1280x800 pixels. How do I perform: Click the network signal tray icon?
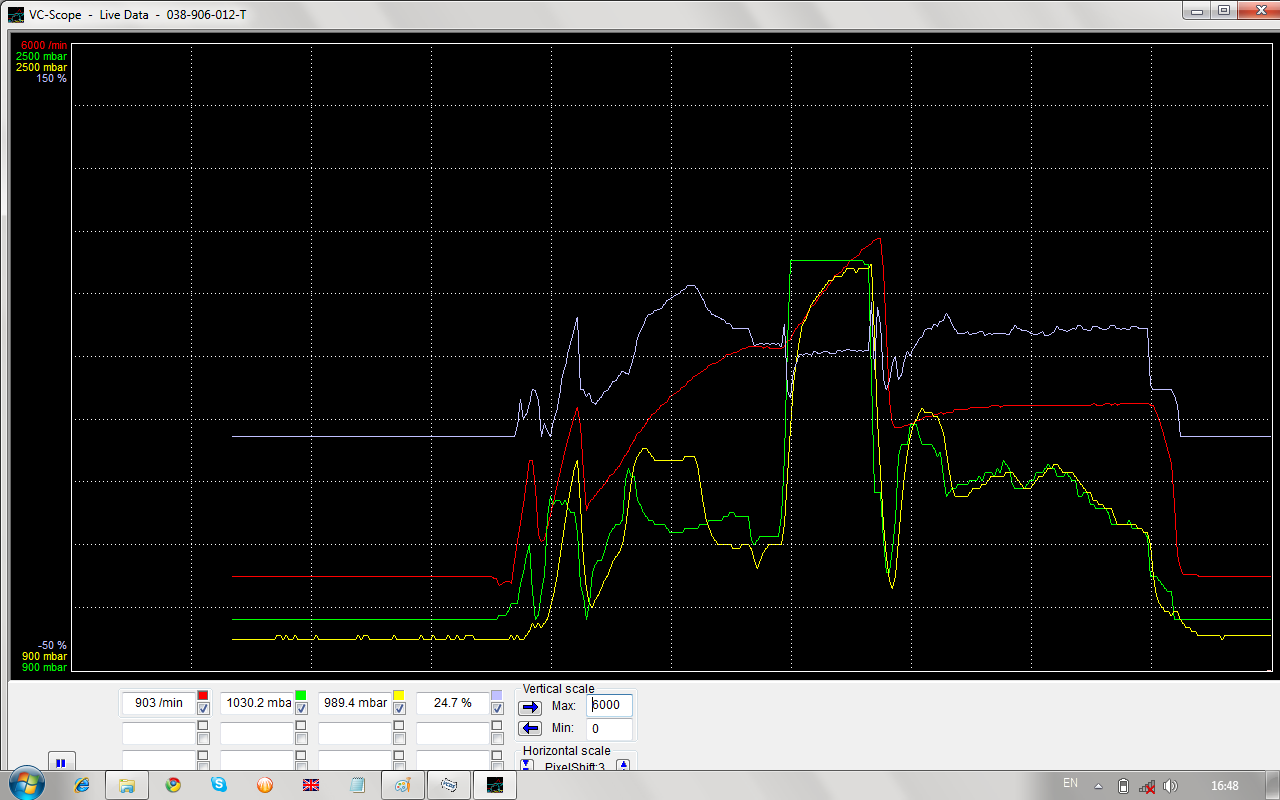coord(1146,785)
